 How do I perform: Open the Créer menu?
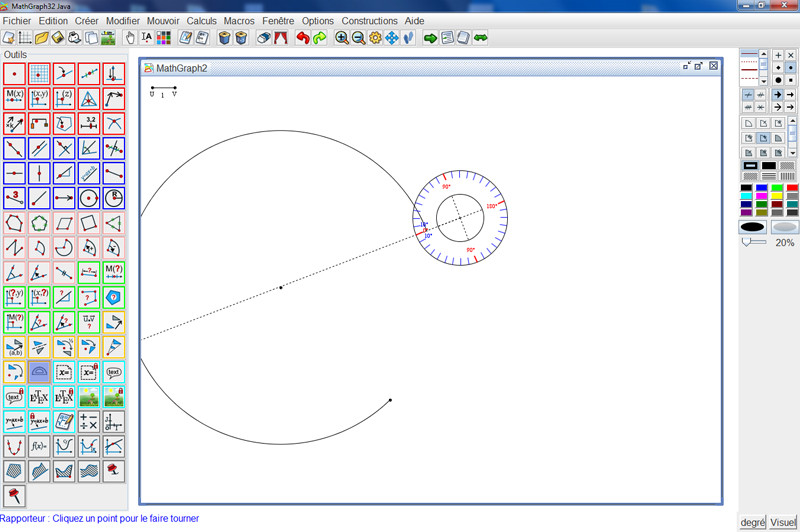(86, 21)
